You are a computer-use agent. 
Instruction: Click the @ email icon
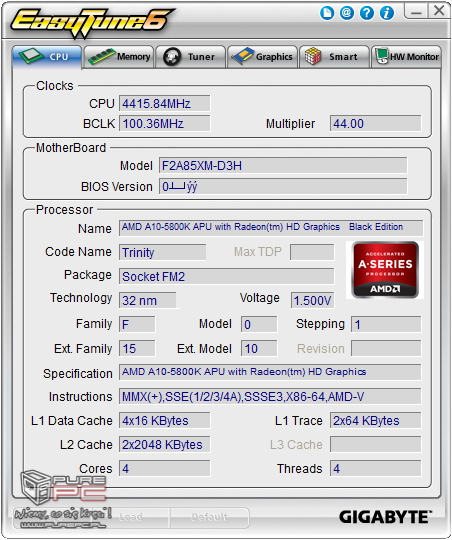pos(347,13)
